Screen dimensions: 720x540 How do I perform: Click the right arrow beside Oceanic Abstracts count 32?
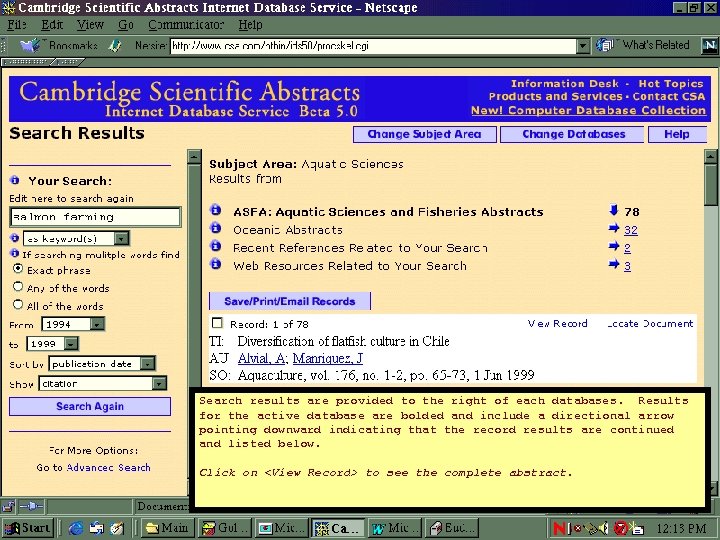[614, 228]
